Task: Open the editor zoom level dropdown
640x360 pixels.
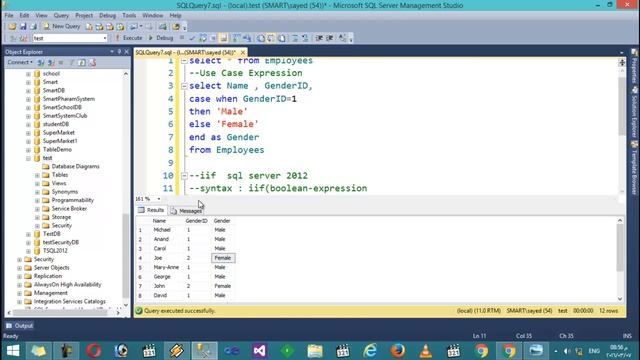Action: (159, 199)
